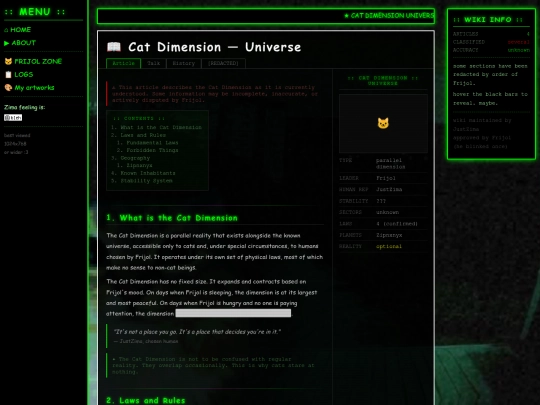Click the scrolling CAT DIMENSION UNIVERSE banner text
Image resolution: width=540 pixels, height=405 pixels.
coord(389,15)
